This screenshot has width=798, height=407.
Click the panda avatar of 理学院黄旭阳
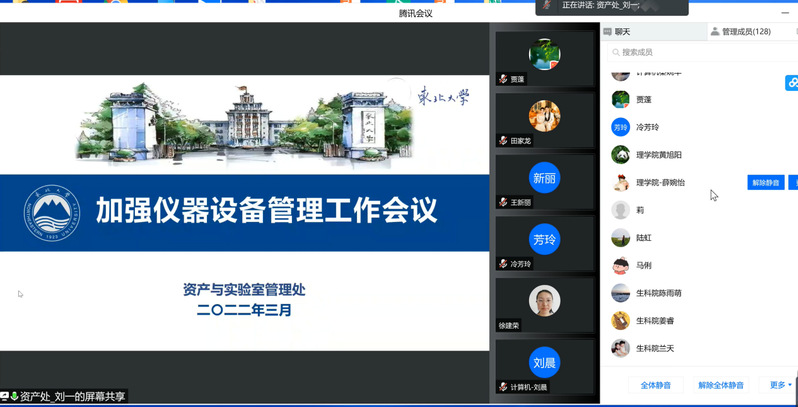point(620,155)
